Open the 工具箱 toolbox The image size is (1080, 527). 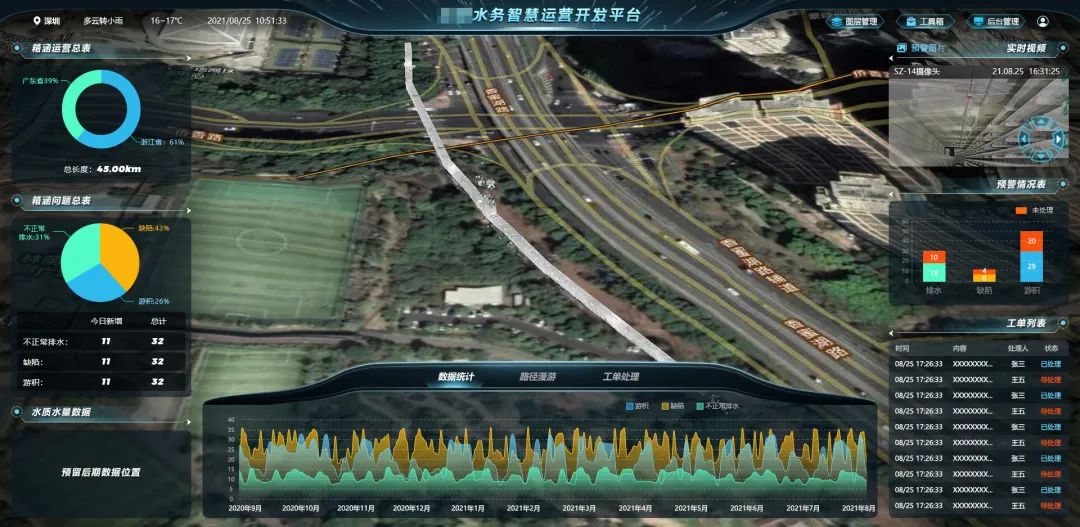coord(927,21)
